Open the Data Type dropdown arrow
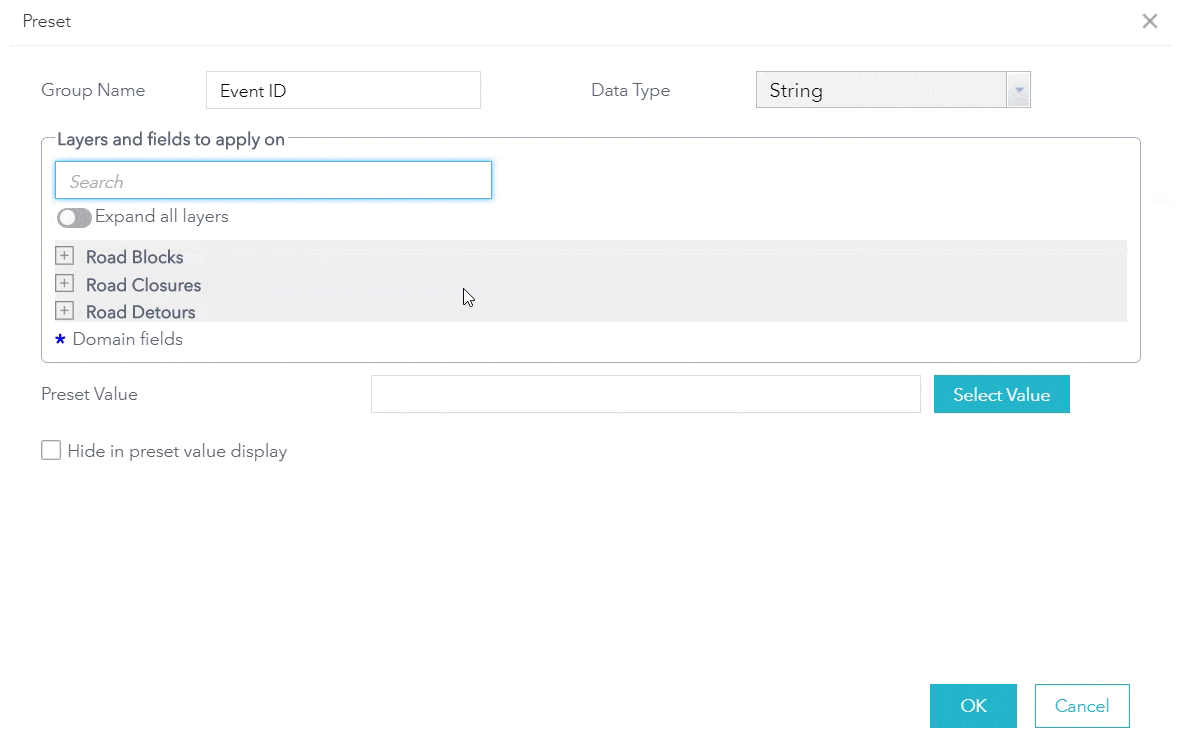Image resolution: width=1182 pixels, height=742 pixels. (1019, 90)
